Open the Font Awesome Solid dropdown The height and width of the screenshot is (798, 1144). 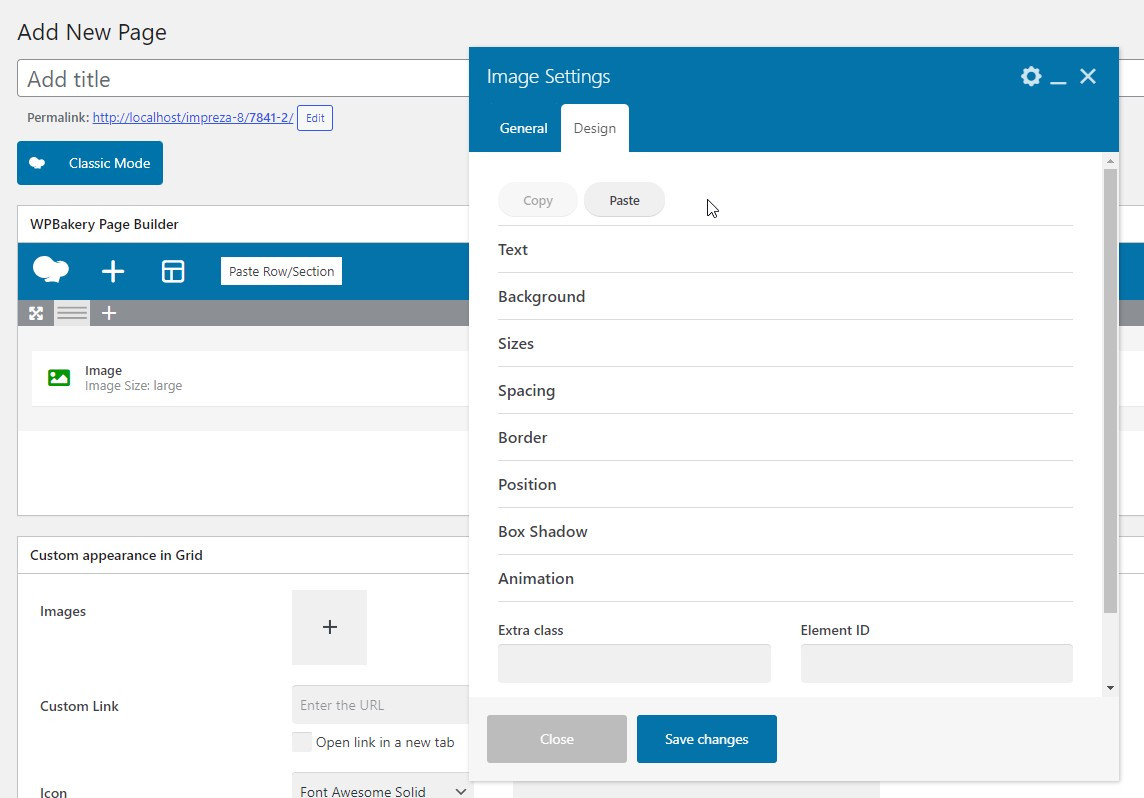[x=382, y=786]
